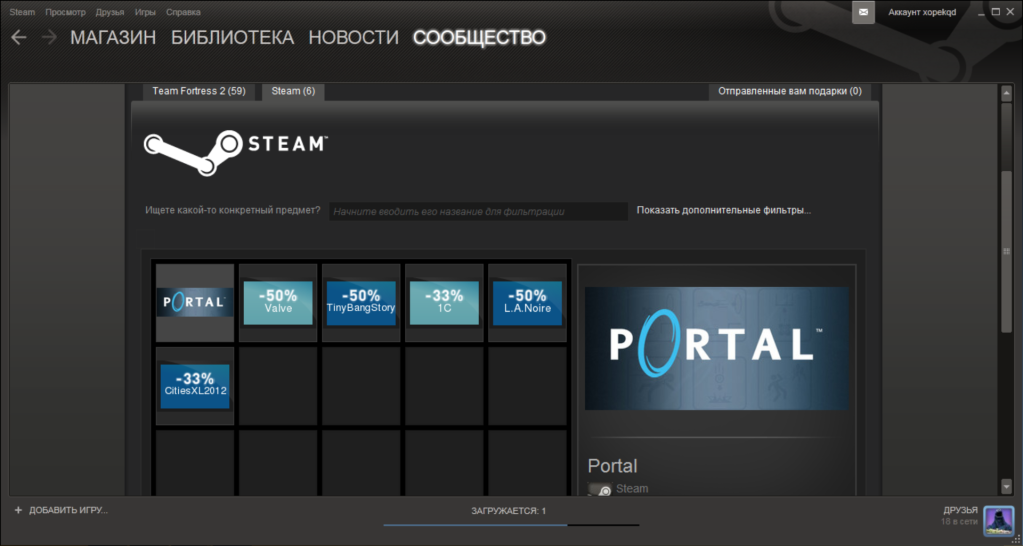Open Отправленные вам подарки (0) tab
The width and height of the screenshot is (1023, 546).
coord(789,91)
